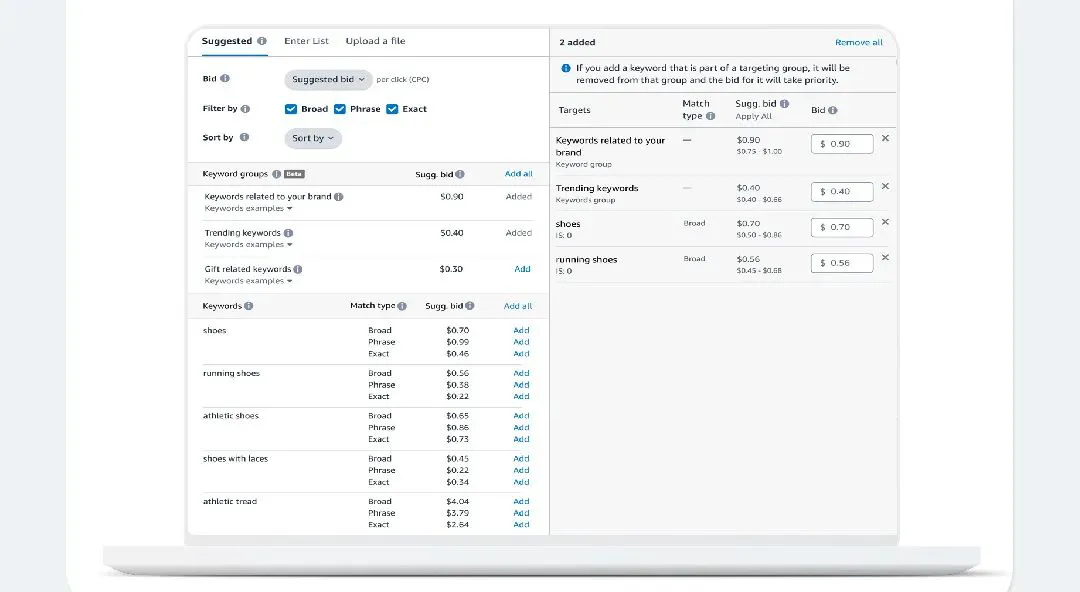Viewport: 1080px width, 592px height.
Task: Add the Gift related keywords group
Action: point(522,269)
